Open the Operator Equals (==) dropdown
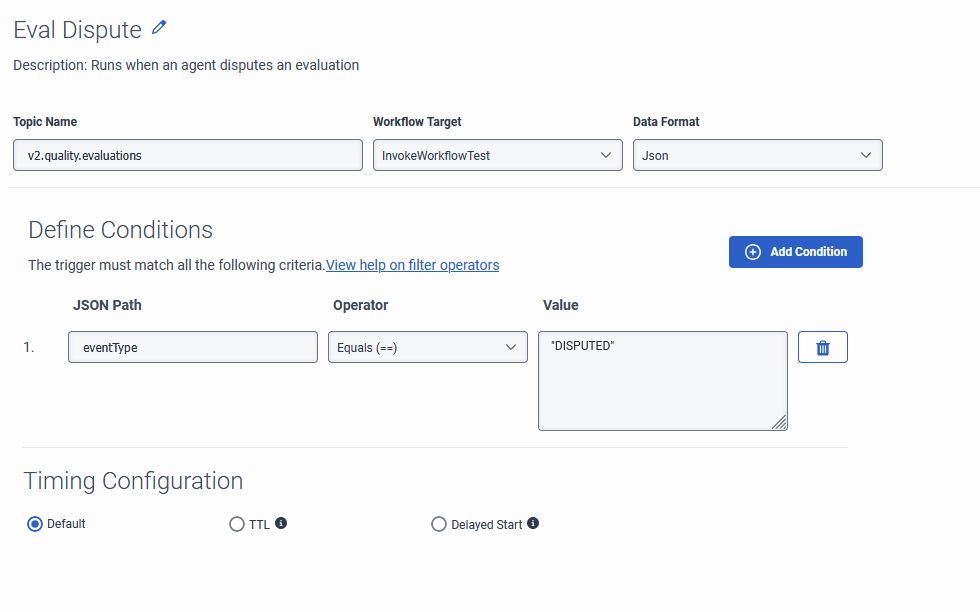This screenshot has width=980, height=612. click(x=427, y=347)
